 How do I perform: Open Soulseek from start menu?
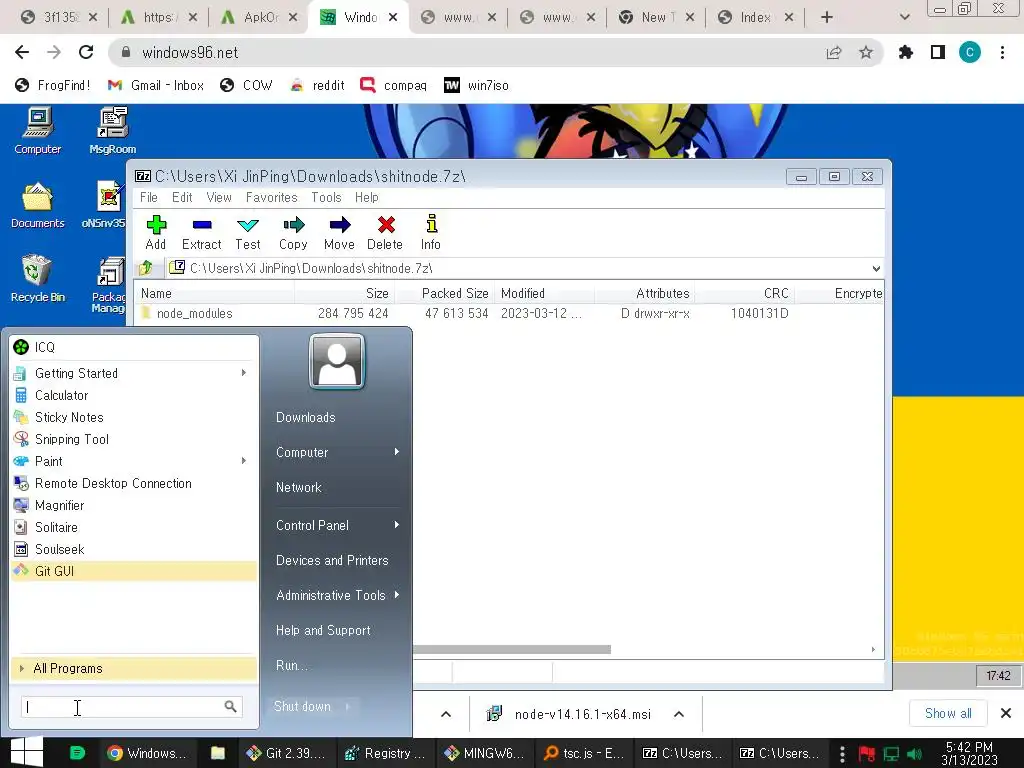pos(134,549)
